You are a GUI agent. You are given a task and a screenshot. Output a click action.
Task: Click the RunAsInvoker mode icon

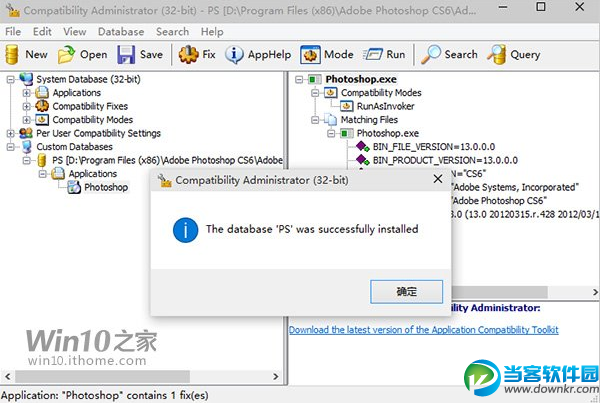click(x=347, y=106)
